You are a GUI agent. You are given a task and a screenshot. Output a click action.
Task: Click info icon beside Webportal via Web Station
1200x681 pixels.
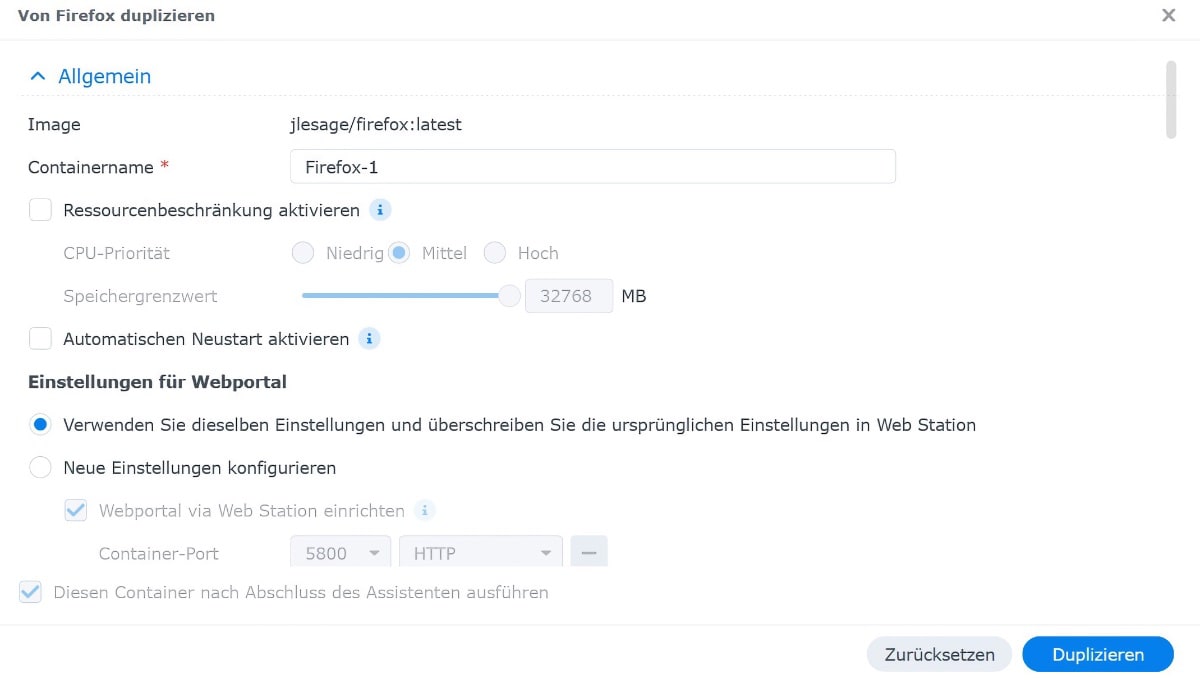click(x=425, y=511)
